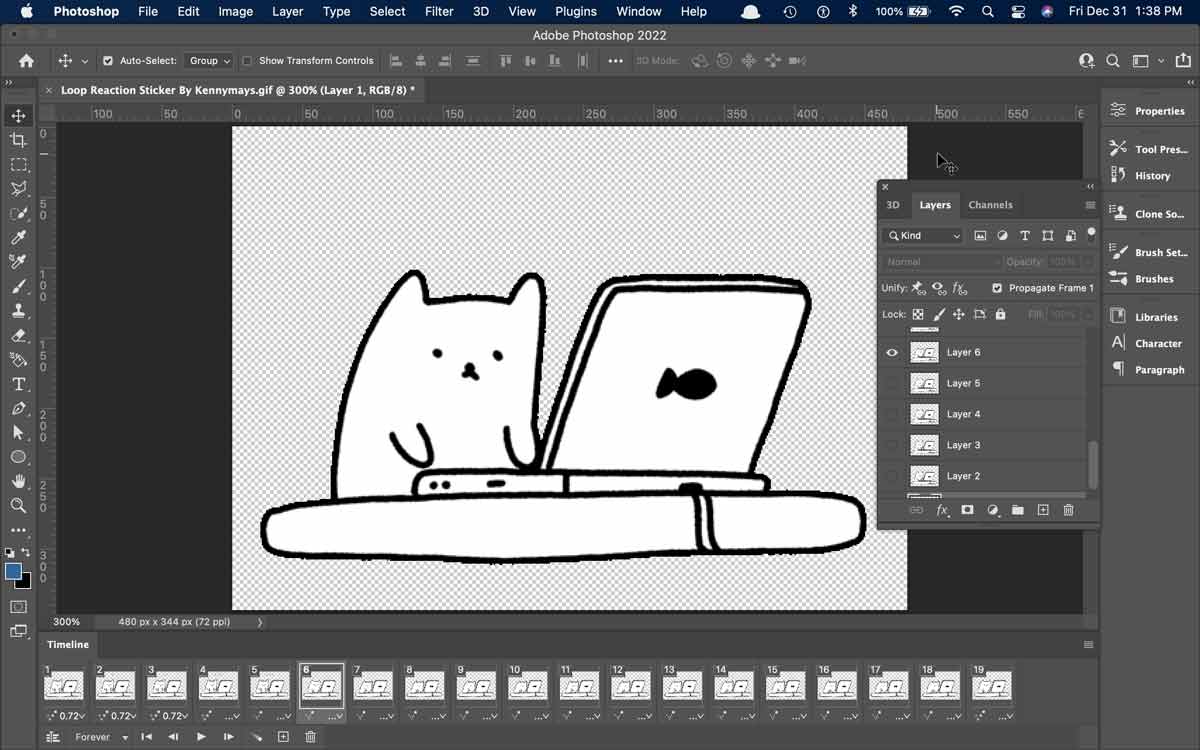Open the Photoshop search icon

pyautogui.click(x=1113, y=61)
